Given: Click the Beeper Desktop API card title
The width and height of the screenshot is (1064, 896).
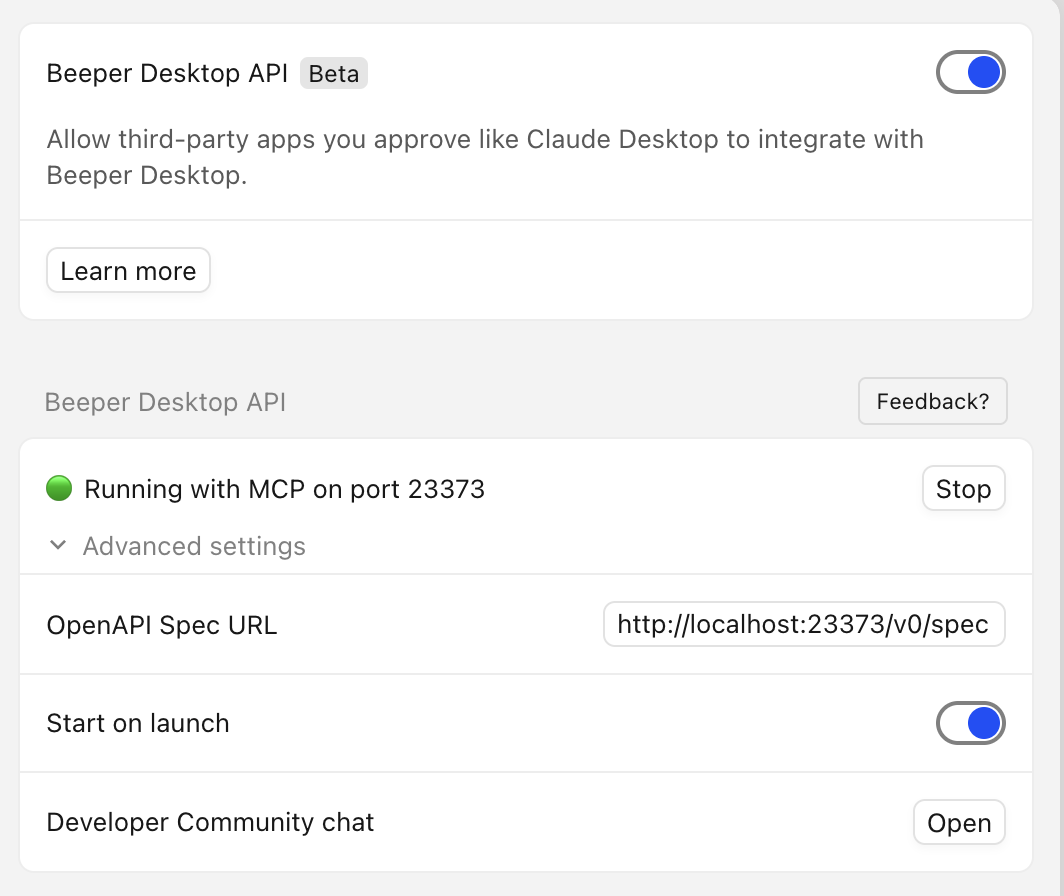Looking at the screenshot, I should [x=167, y=74].
